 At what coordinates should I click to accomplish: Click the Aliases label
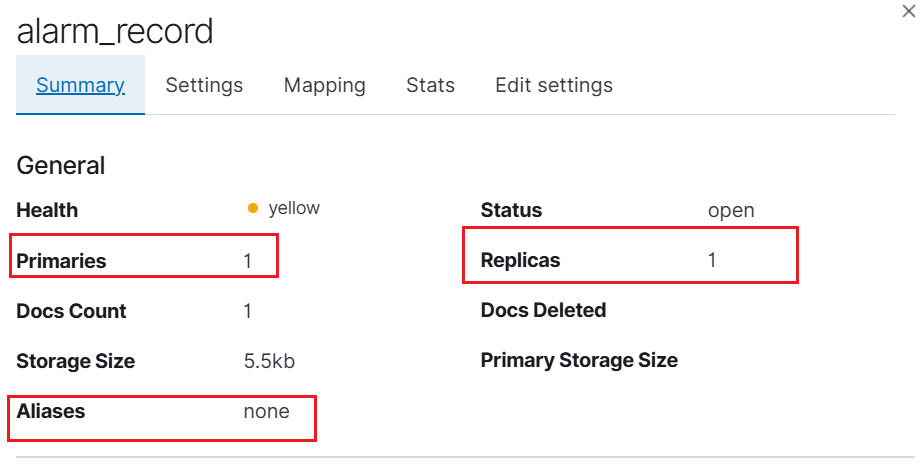pyautogui.click(x=51, y=411)
